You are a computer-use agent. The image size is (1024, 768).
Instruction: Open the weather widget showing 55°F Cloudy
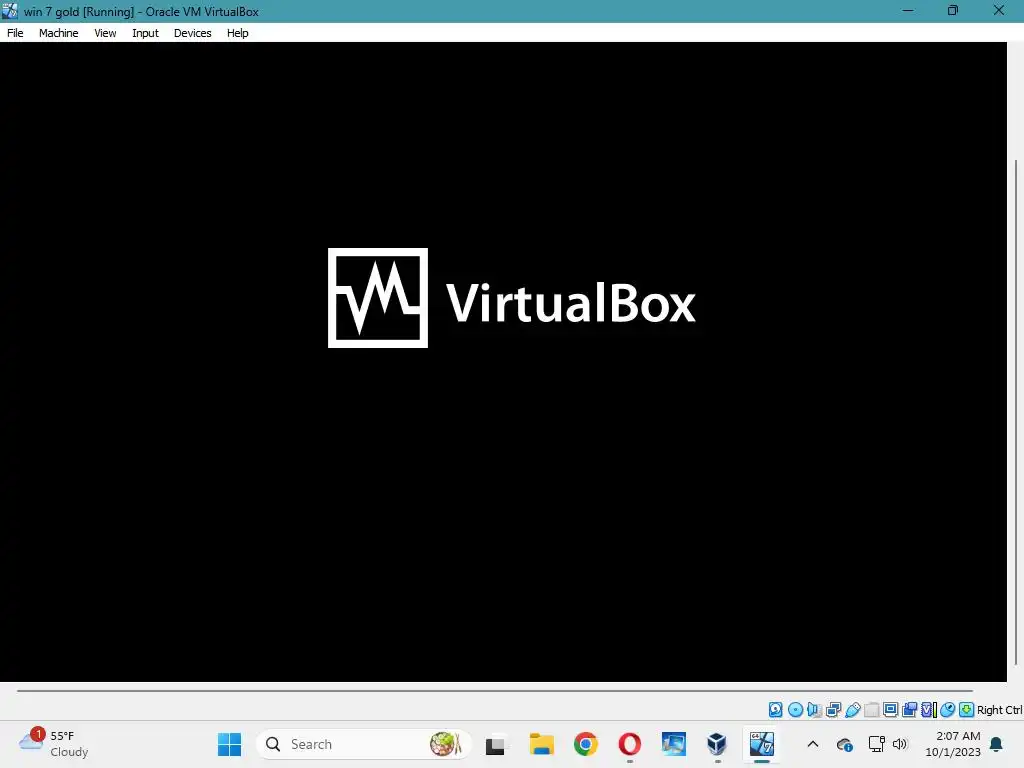click(x=54, y=744)
